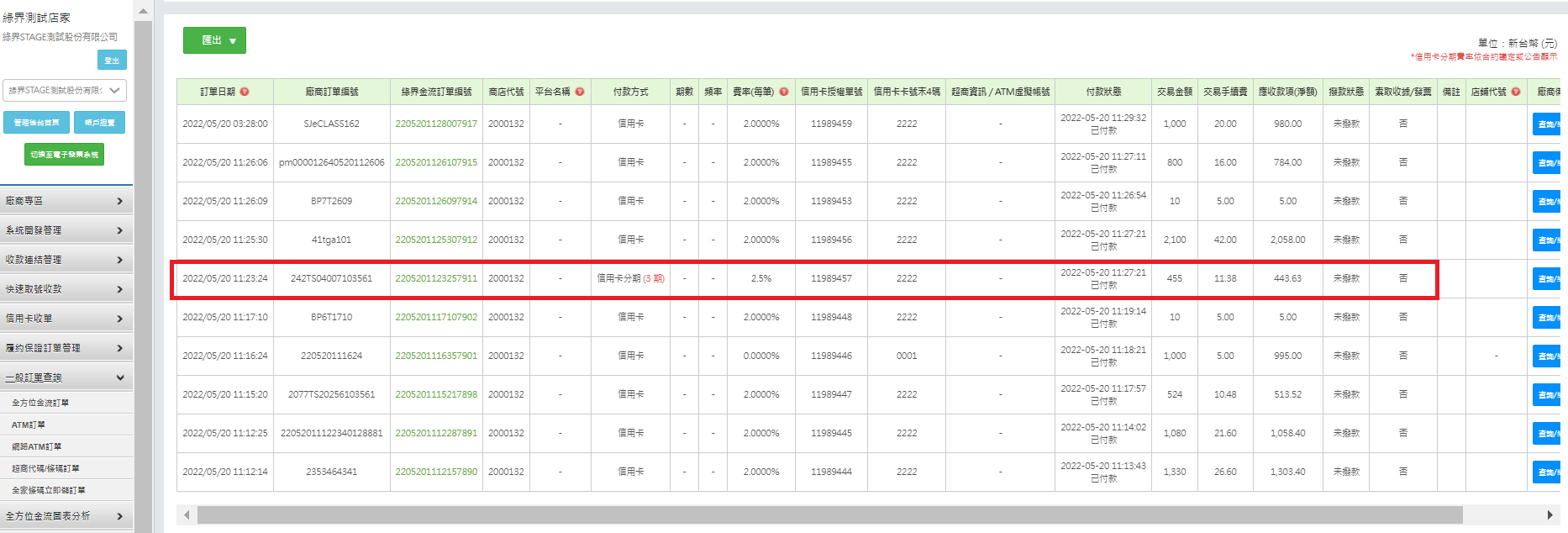Viewport: 1568px width, 533px height.
Task: Click the 交易手續費 column header
Action: pos(1225,92)
